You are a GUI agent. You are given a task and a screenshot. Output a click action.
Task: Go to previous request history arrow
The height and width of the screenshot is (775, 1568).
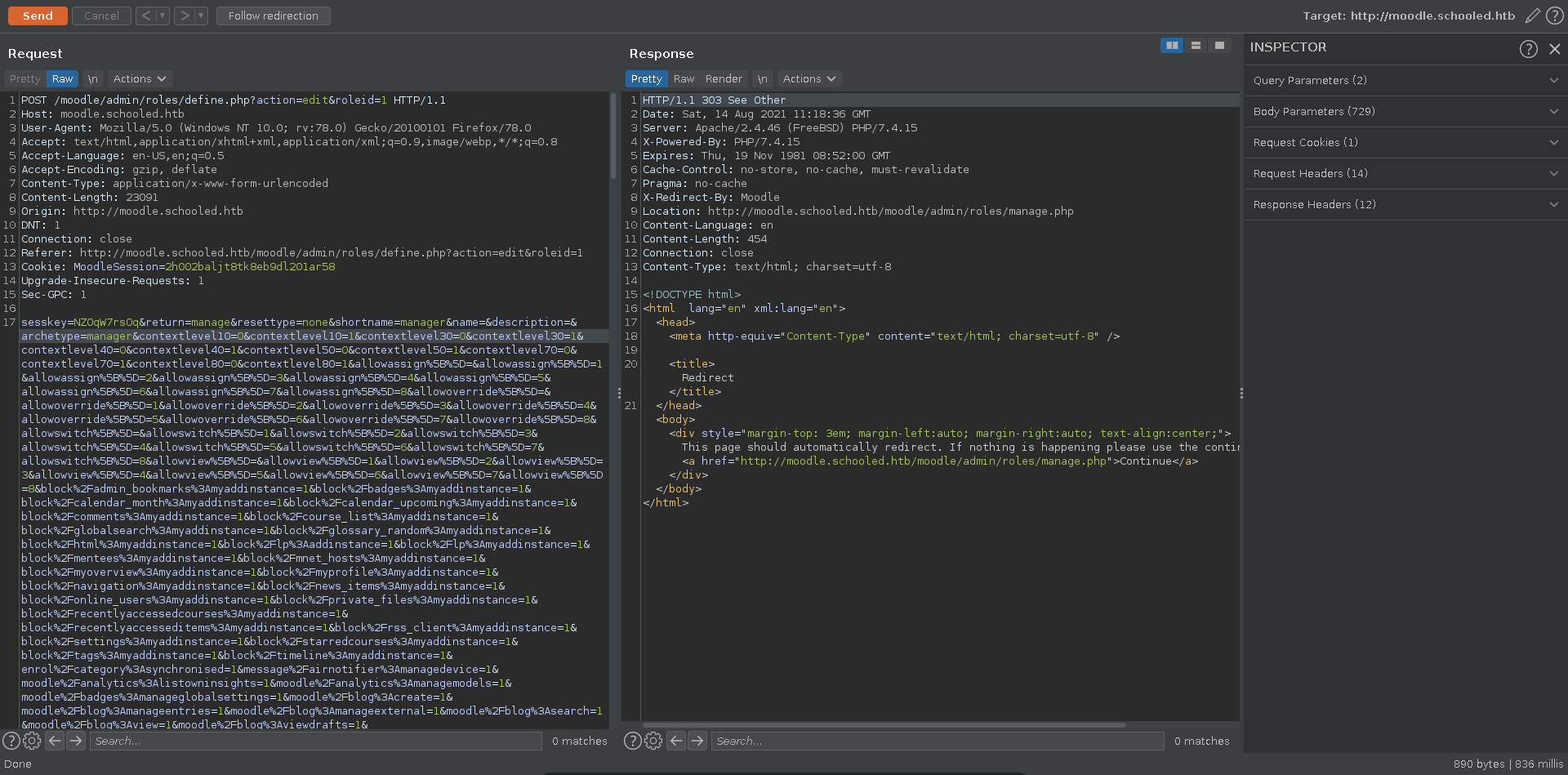145,16
